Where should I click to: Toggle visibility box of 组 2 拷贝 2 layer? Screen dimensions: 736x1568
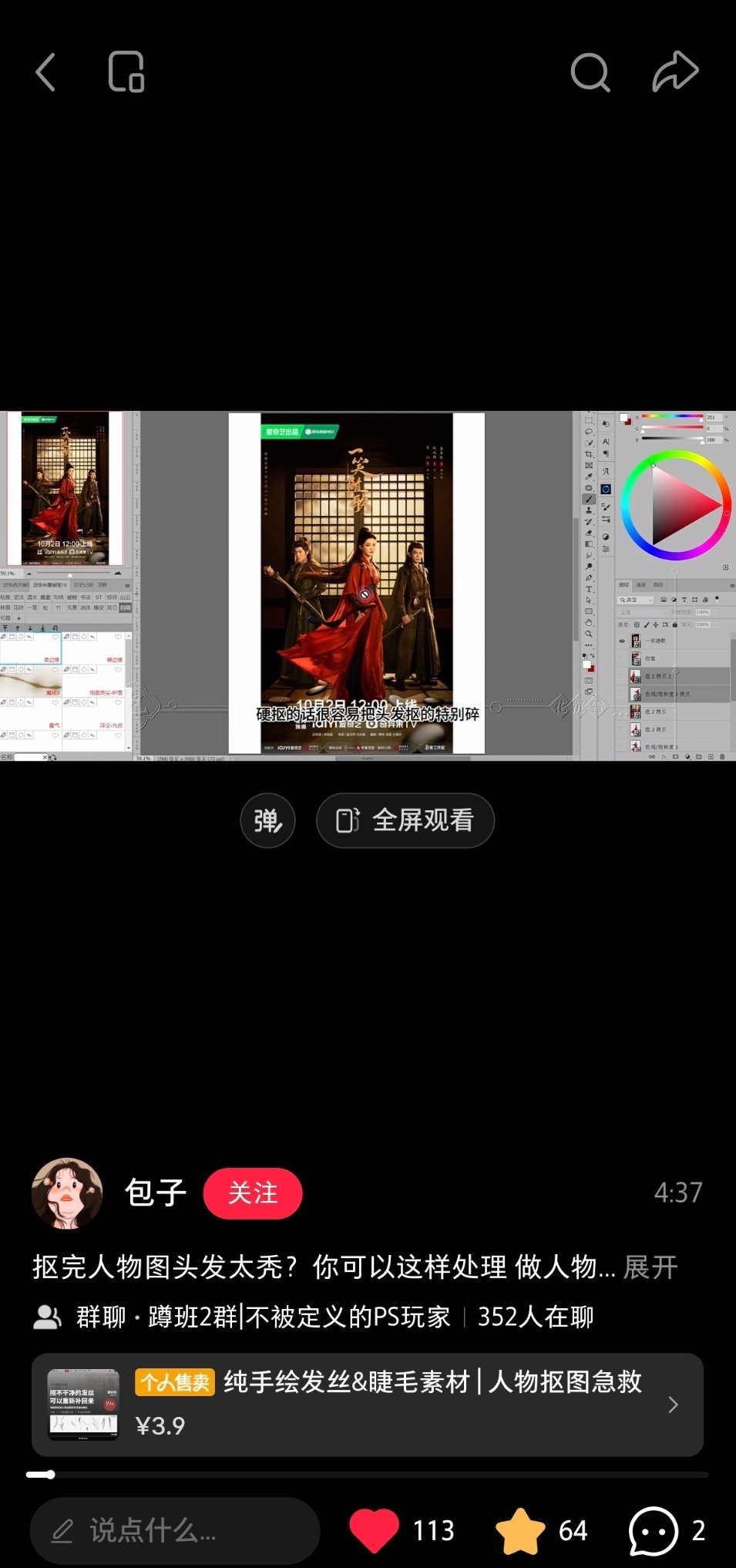[x=621, y=676]
